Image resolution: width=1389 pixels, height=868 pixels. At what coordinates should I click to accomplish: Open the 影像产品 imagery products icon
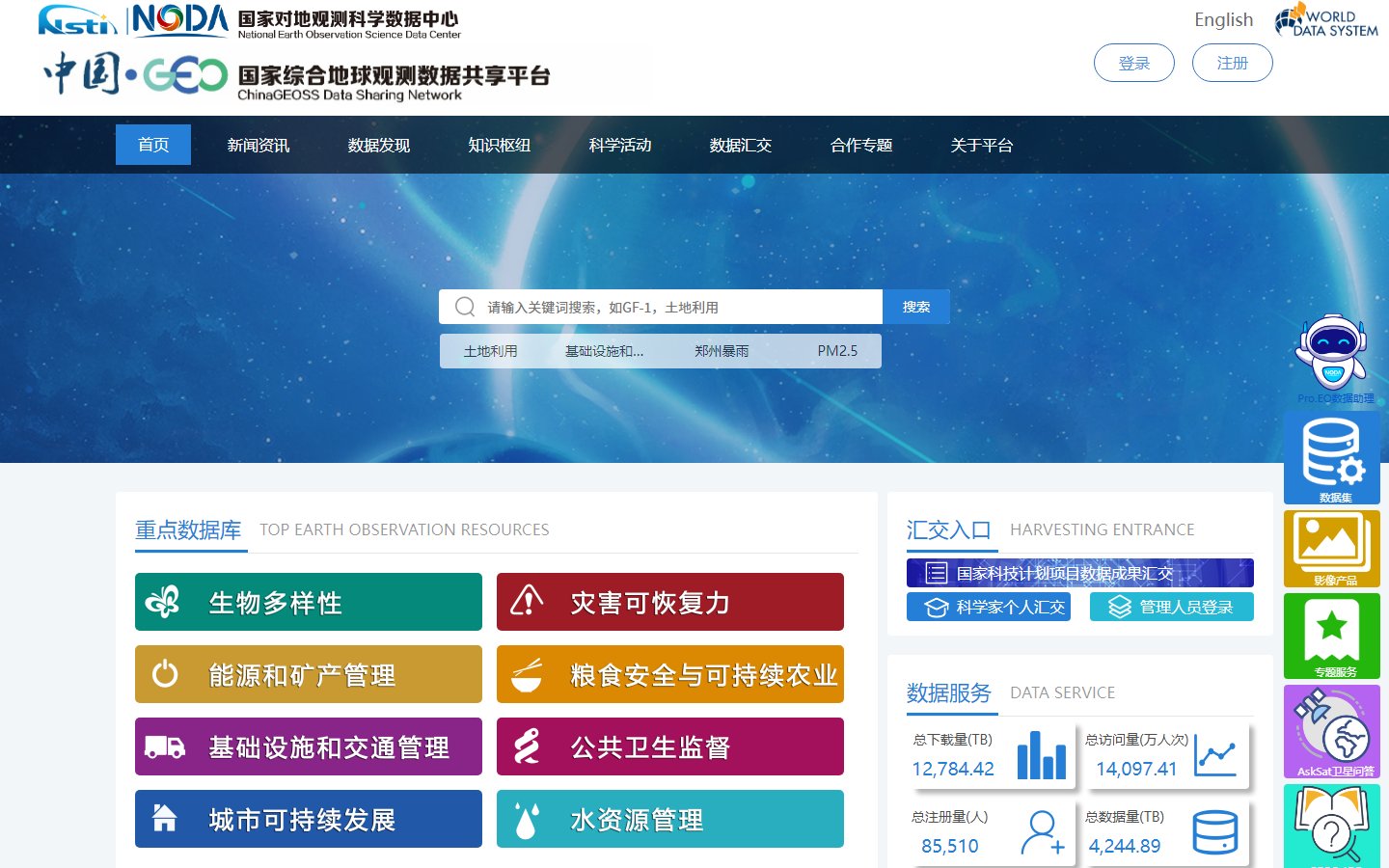click(1332, 549)
